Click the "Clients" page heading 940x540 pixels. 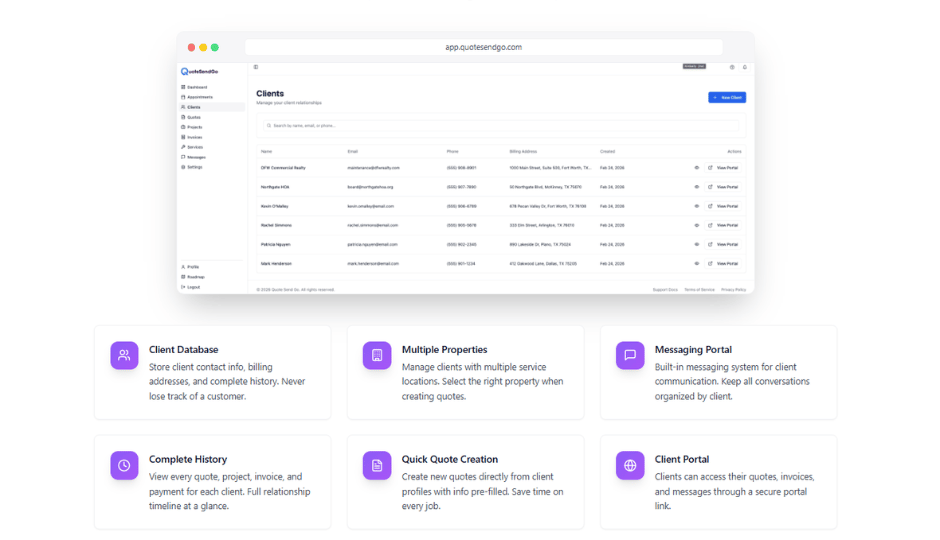(x=270, y=93)
